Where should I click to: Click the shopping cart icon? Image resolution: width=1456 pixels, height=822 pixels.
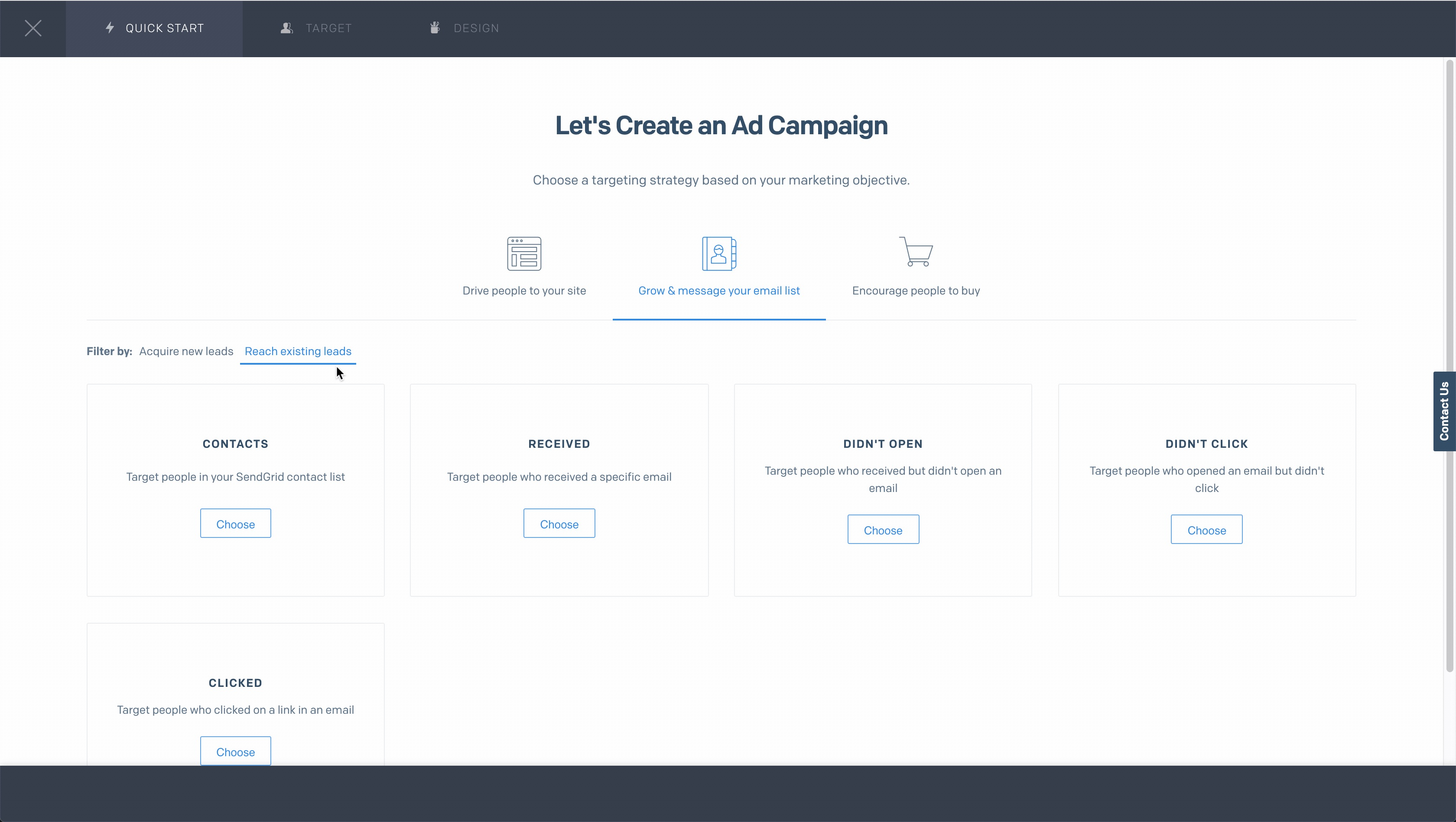pos(916,251)
